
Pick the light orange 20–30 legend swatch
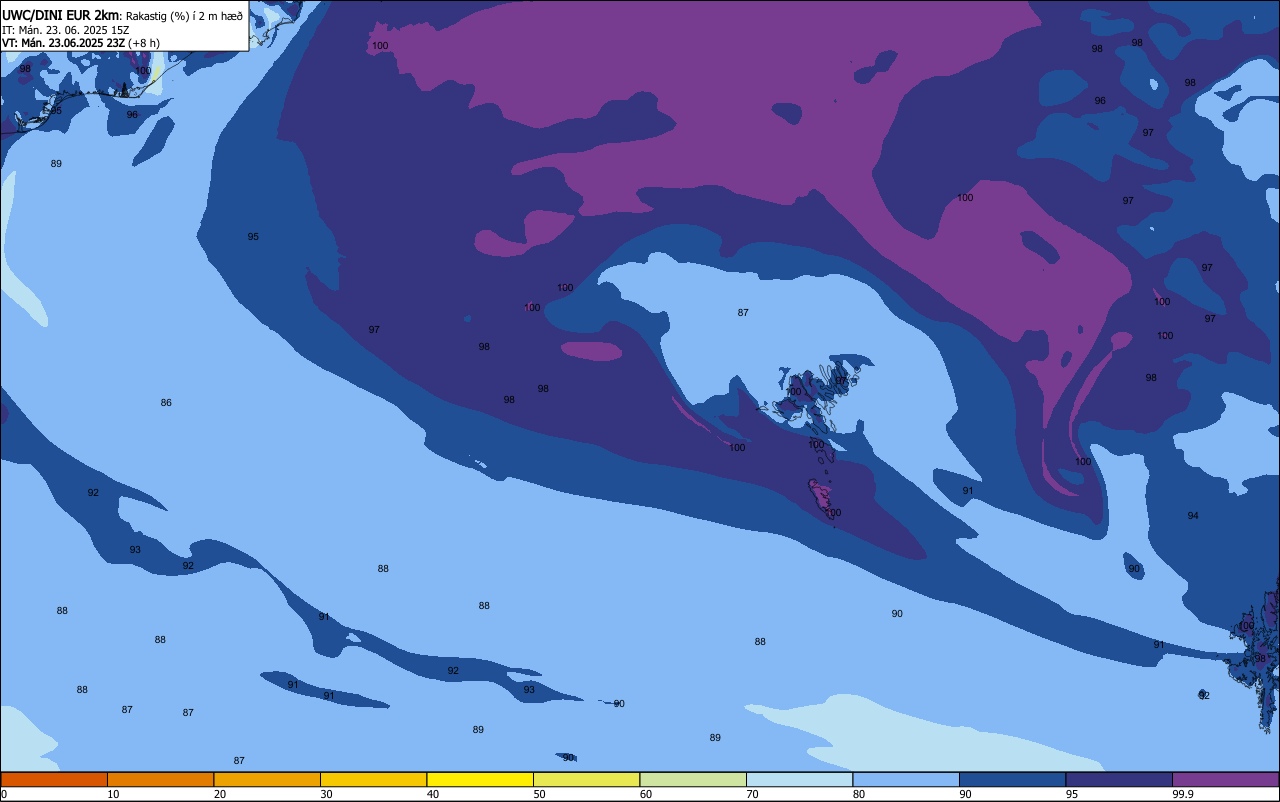tap(267, 779)
